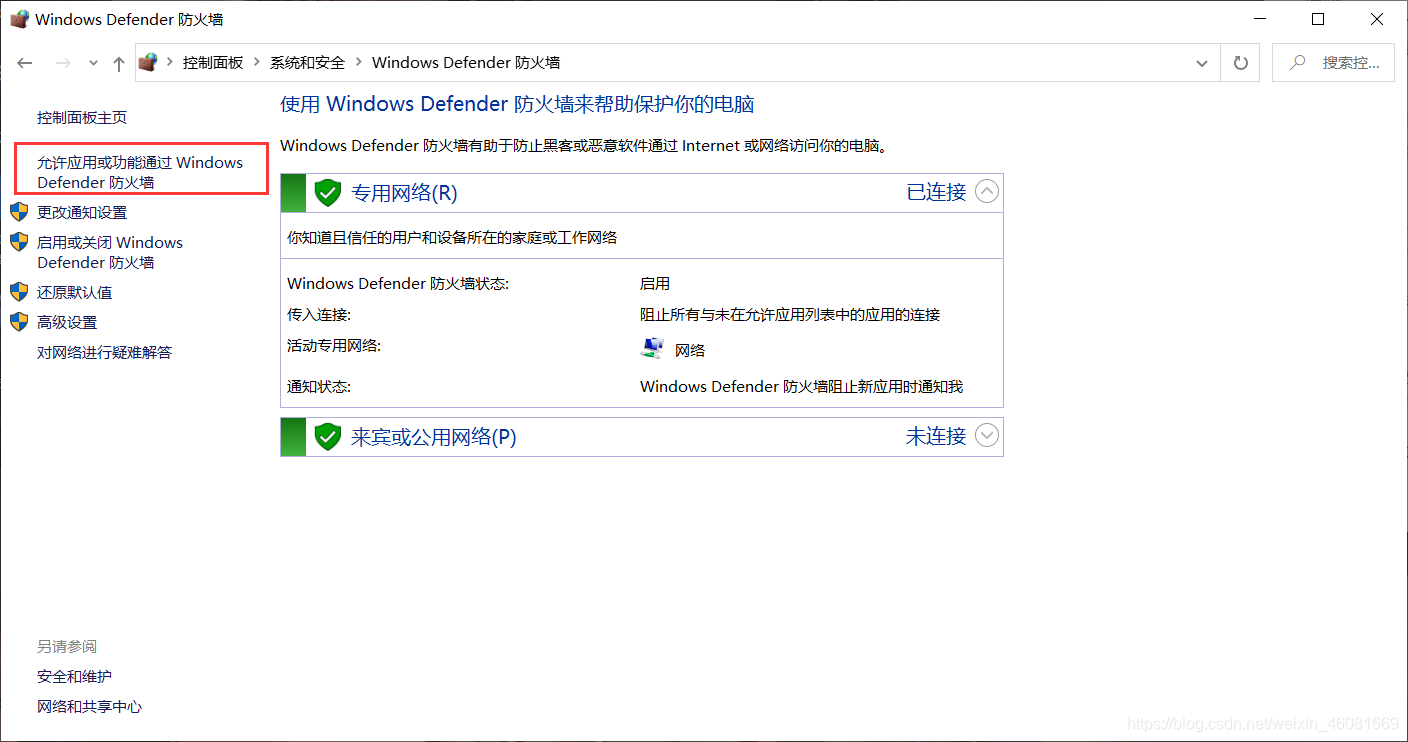Click the Windows Defender firewall title bar icon
Image resolution: width=1408 pixels, height=742 pixels.
19,19
